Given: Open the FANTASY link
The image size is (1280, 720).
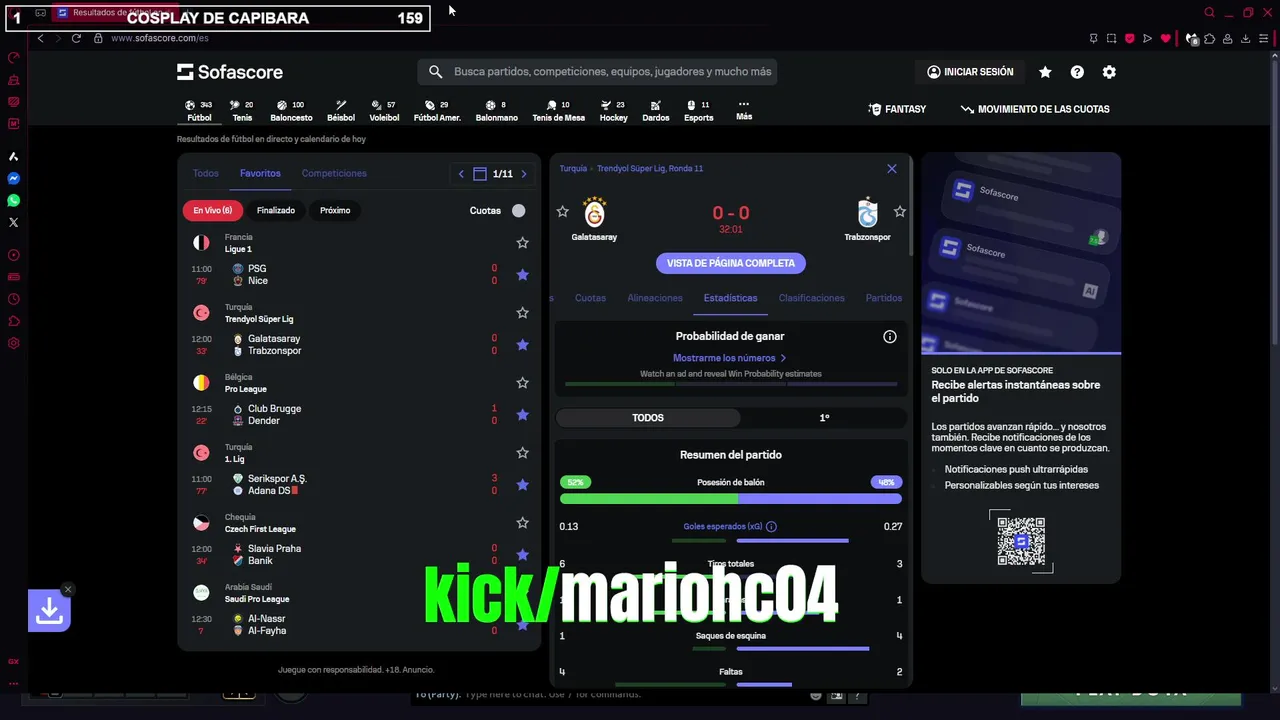Looking at the screenshot, I should [x=897, y=109].
